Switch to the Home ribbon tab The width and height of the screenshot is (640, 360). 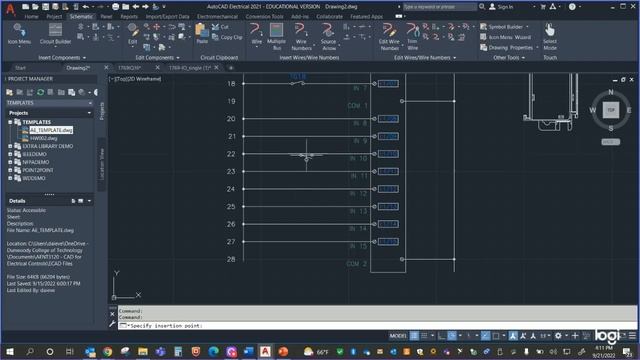tap(31, 17)
